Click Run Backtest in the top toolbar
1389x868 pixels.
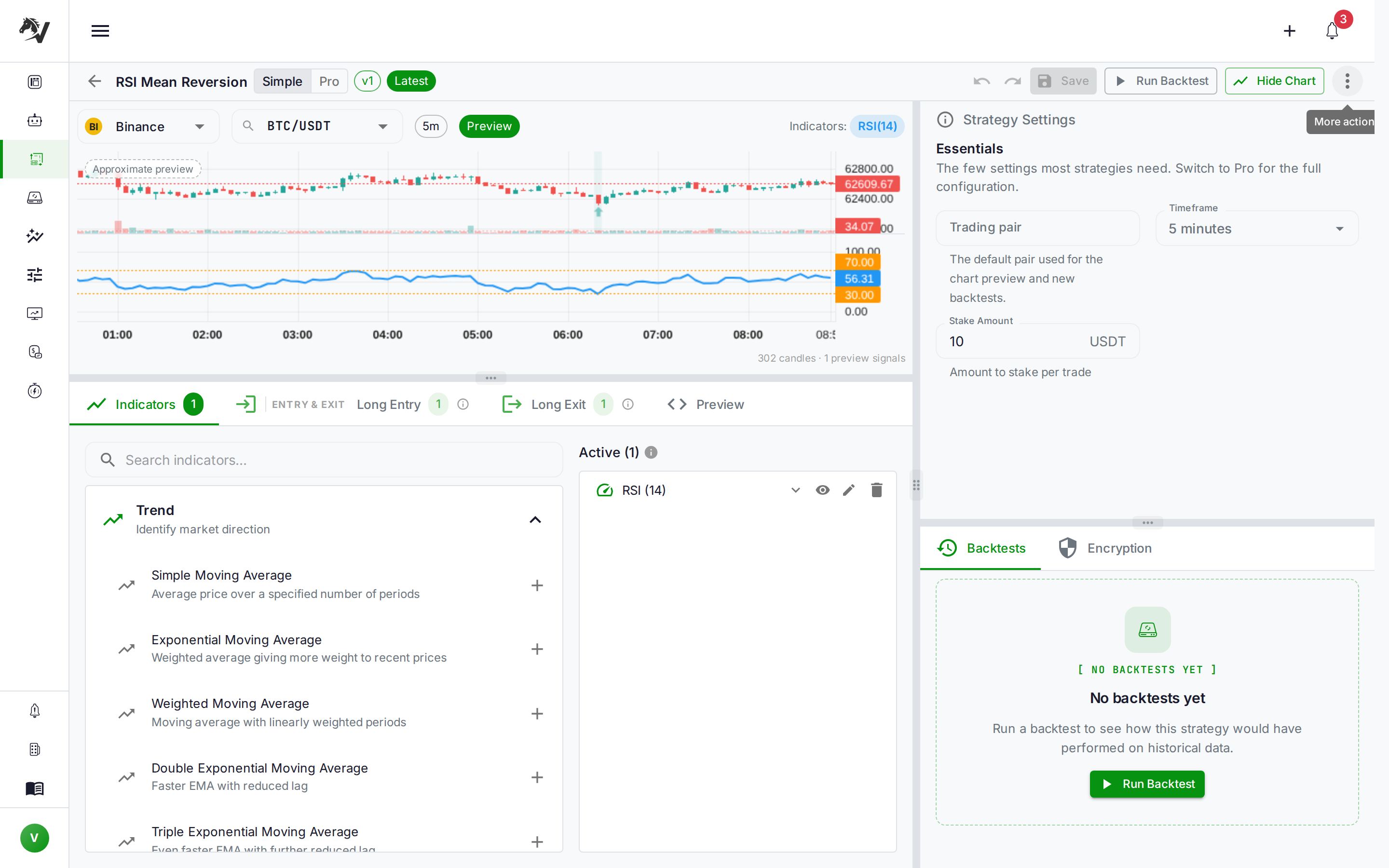tap(1160, 81)
